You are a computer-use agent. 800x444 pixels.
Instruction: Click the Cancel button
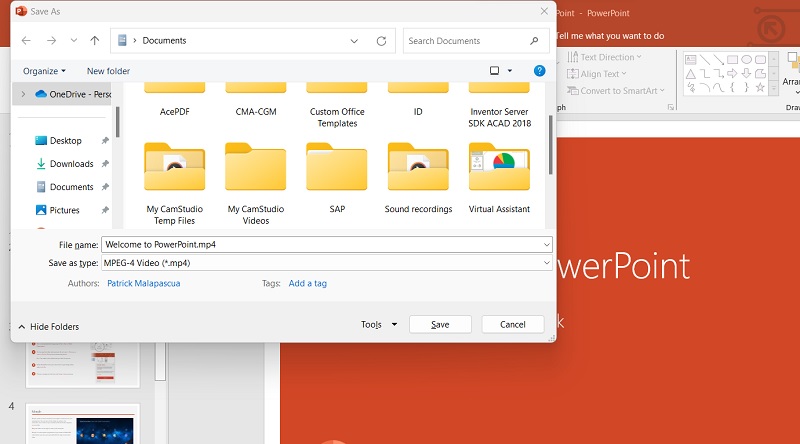pyautogui.click(x=513, y=325)
